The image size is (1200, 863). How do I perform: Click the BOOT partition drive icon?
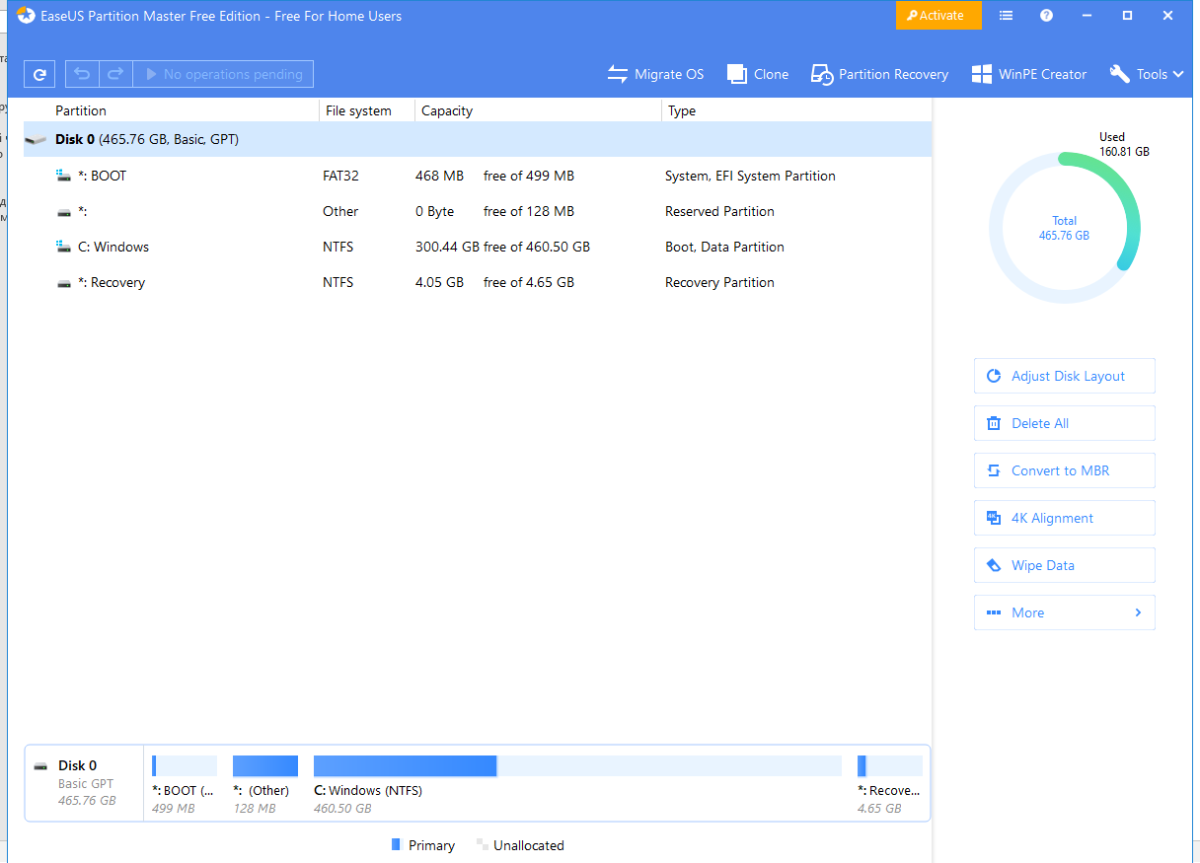point(64,176)
